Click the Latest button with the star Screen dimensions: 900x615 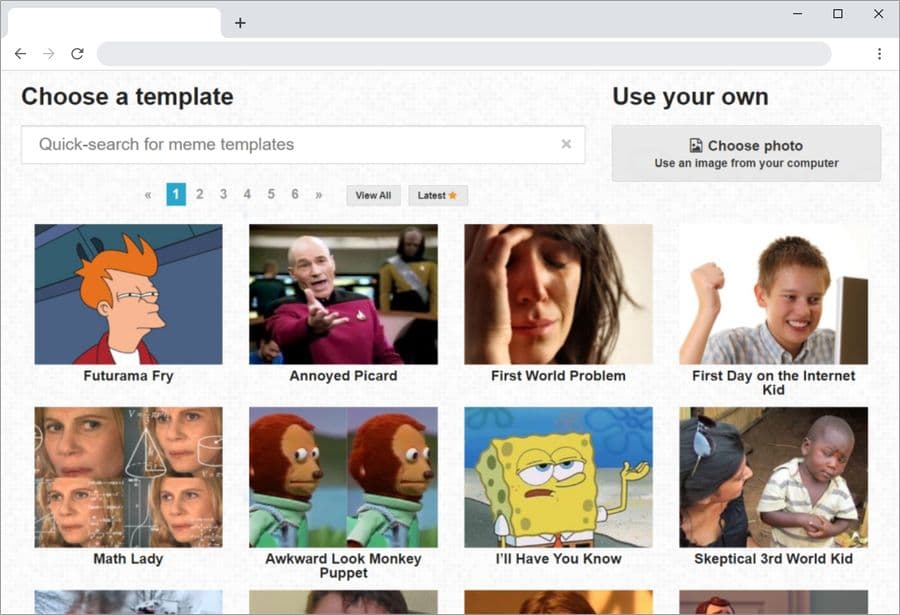pyautogui.click(x=438, y=195)
